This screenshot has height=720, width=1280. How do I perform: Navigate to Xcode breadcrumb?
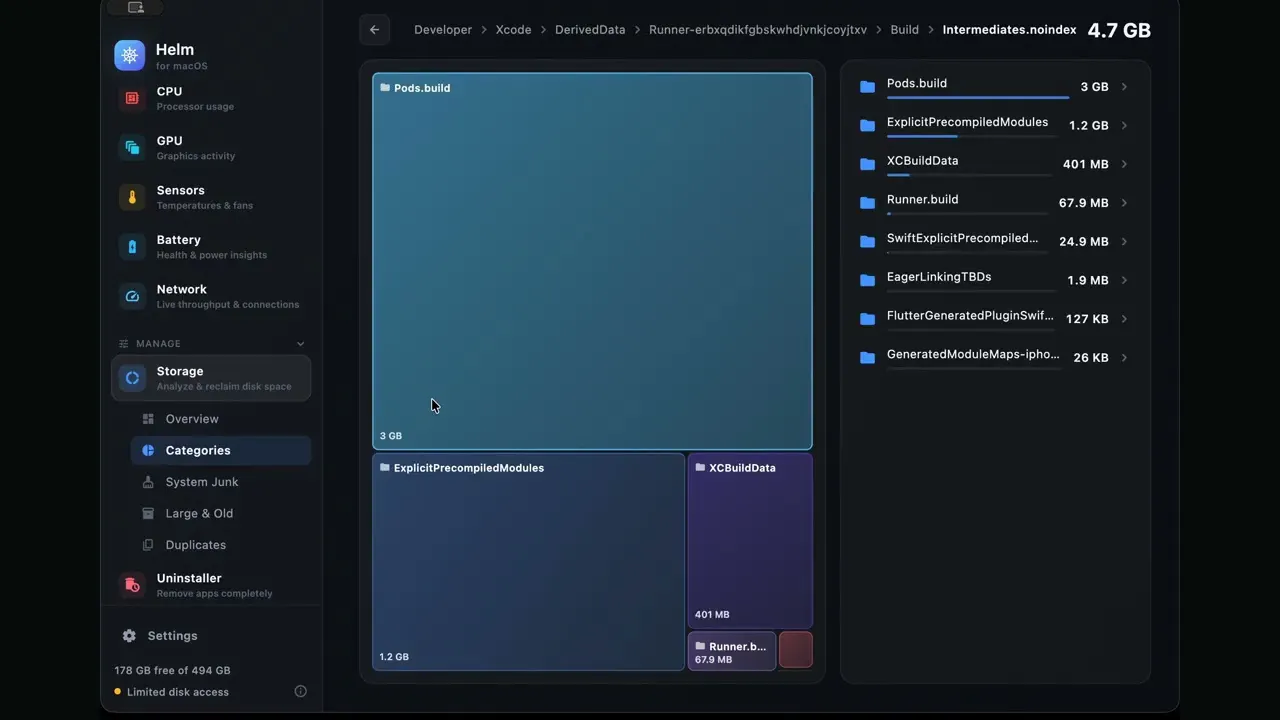coord(514,30)
